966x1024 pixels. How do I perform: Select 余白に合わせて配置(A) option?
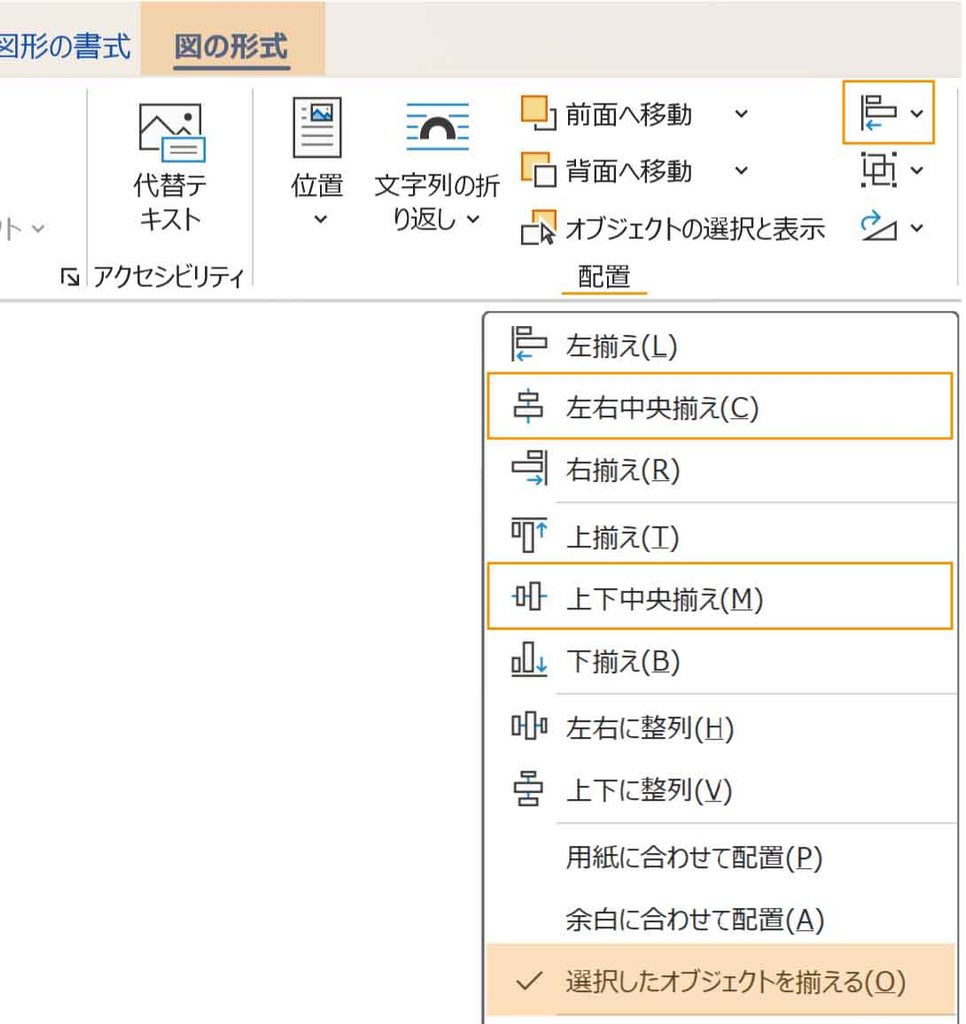click(720, 919)
